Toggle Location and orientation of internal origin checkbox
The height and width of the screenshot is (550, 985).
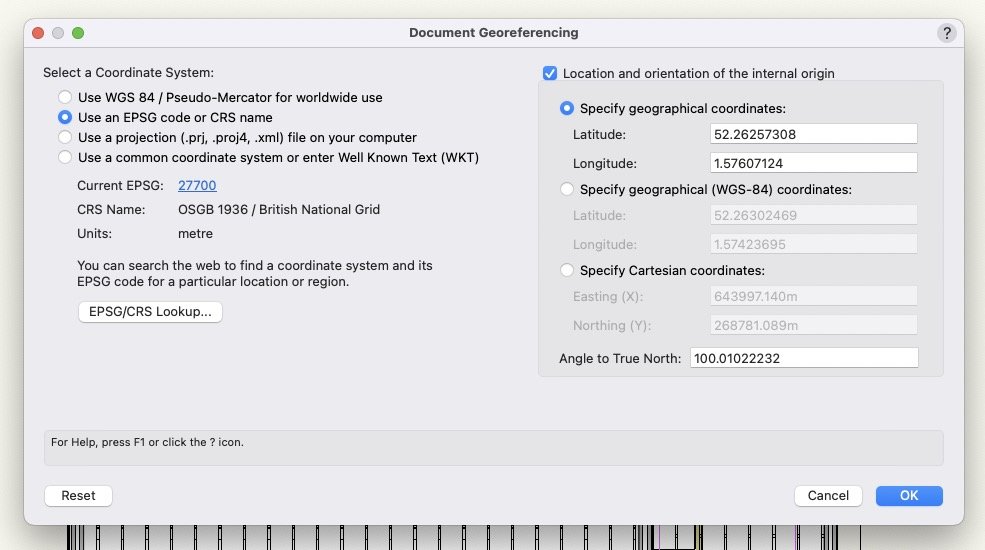tap(549, 74)
